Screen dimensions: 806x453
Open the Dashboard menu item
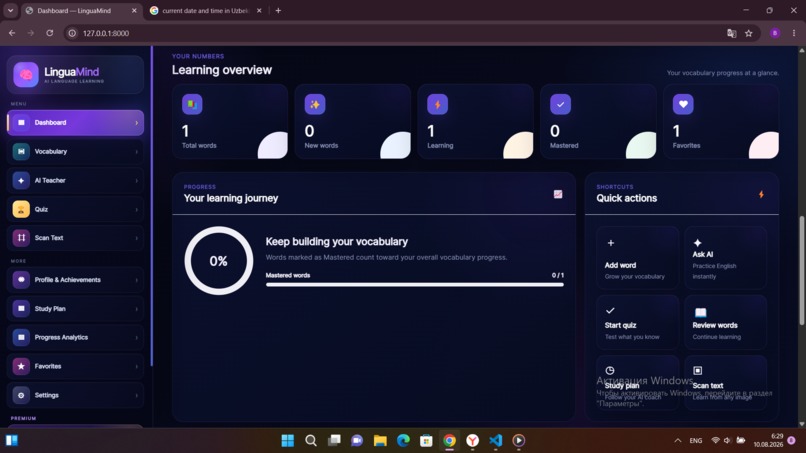click(76, 123)
